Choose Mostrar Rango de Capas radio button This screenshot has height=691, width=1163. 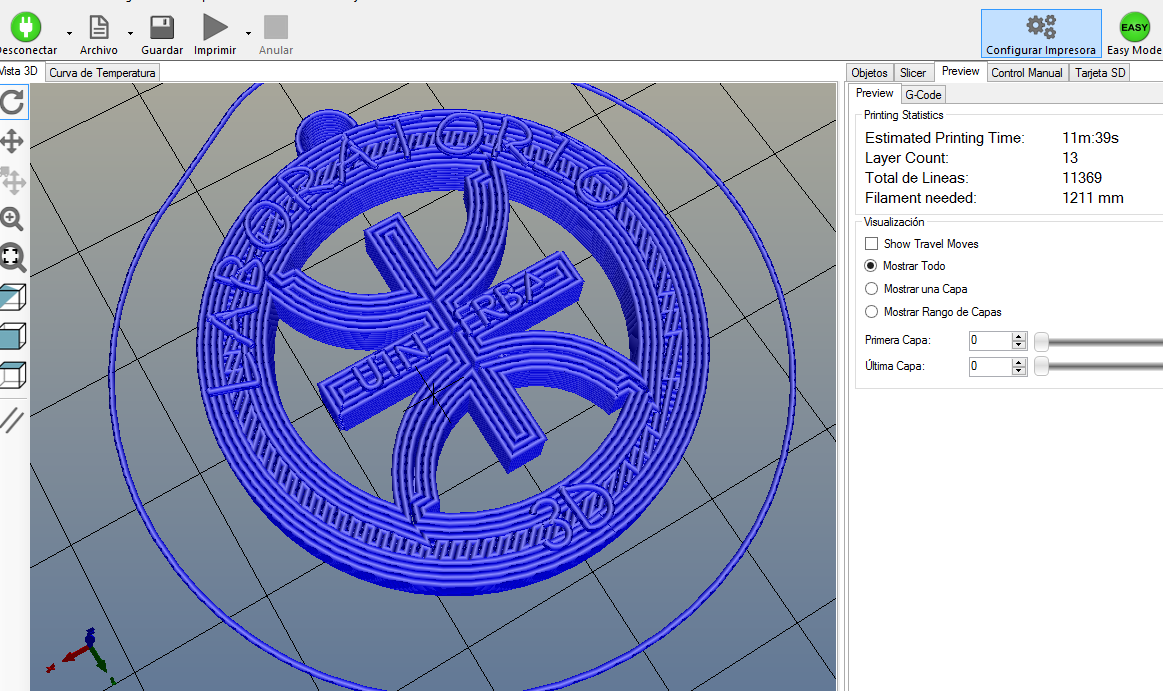[871, 312]
